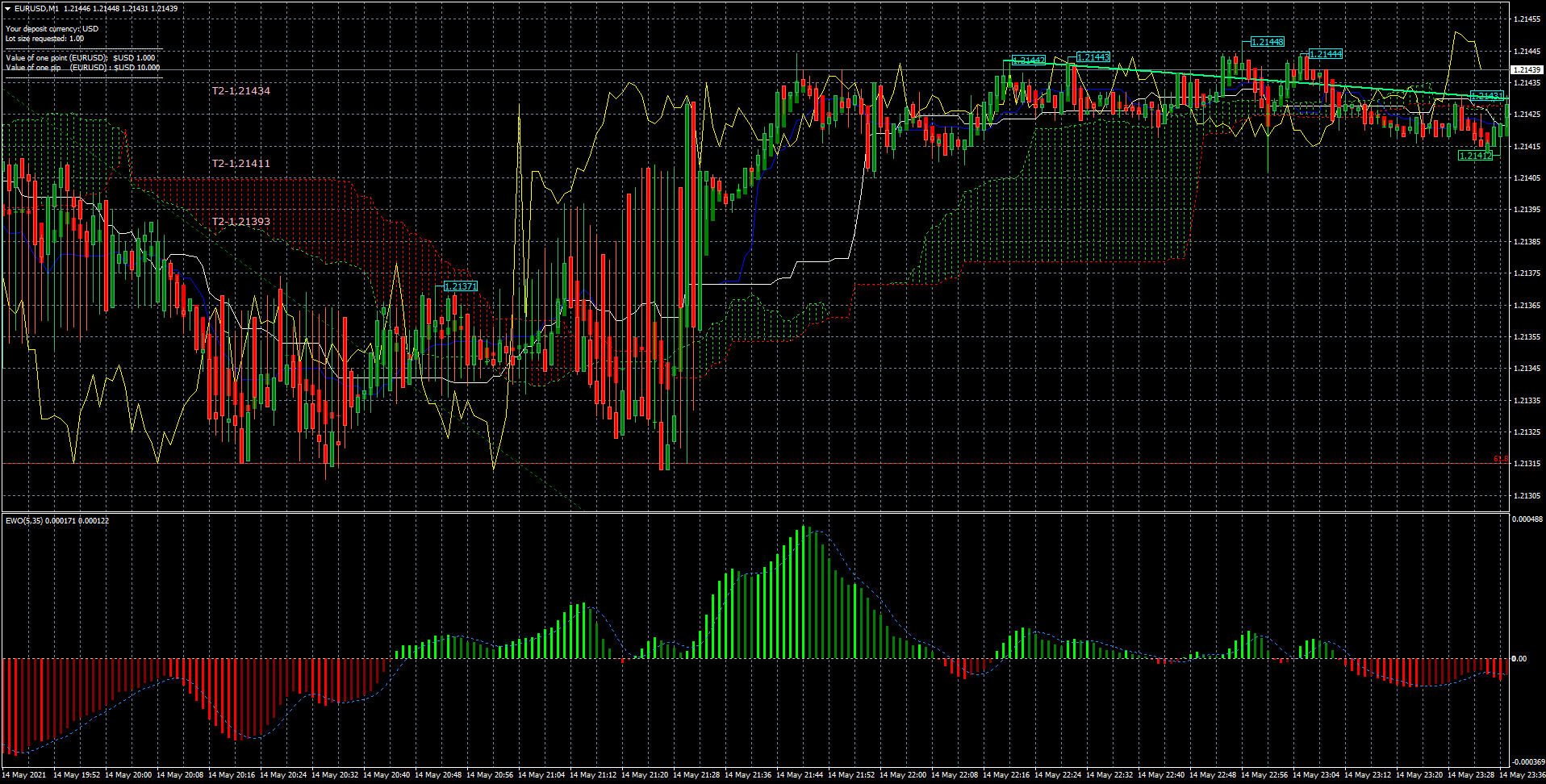Select the price tag 1.21442
This screenshot has height=784, width=1546.
(1027, 60)
